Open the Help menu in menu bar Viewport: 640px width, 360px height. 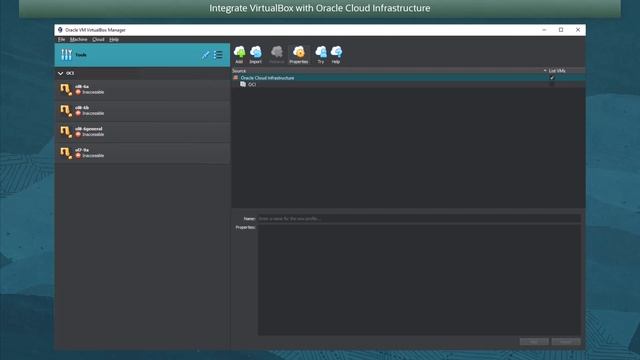[114, 40]
